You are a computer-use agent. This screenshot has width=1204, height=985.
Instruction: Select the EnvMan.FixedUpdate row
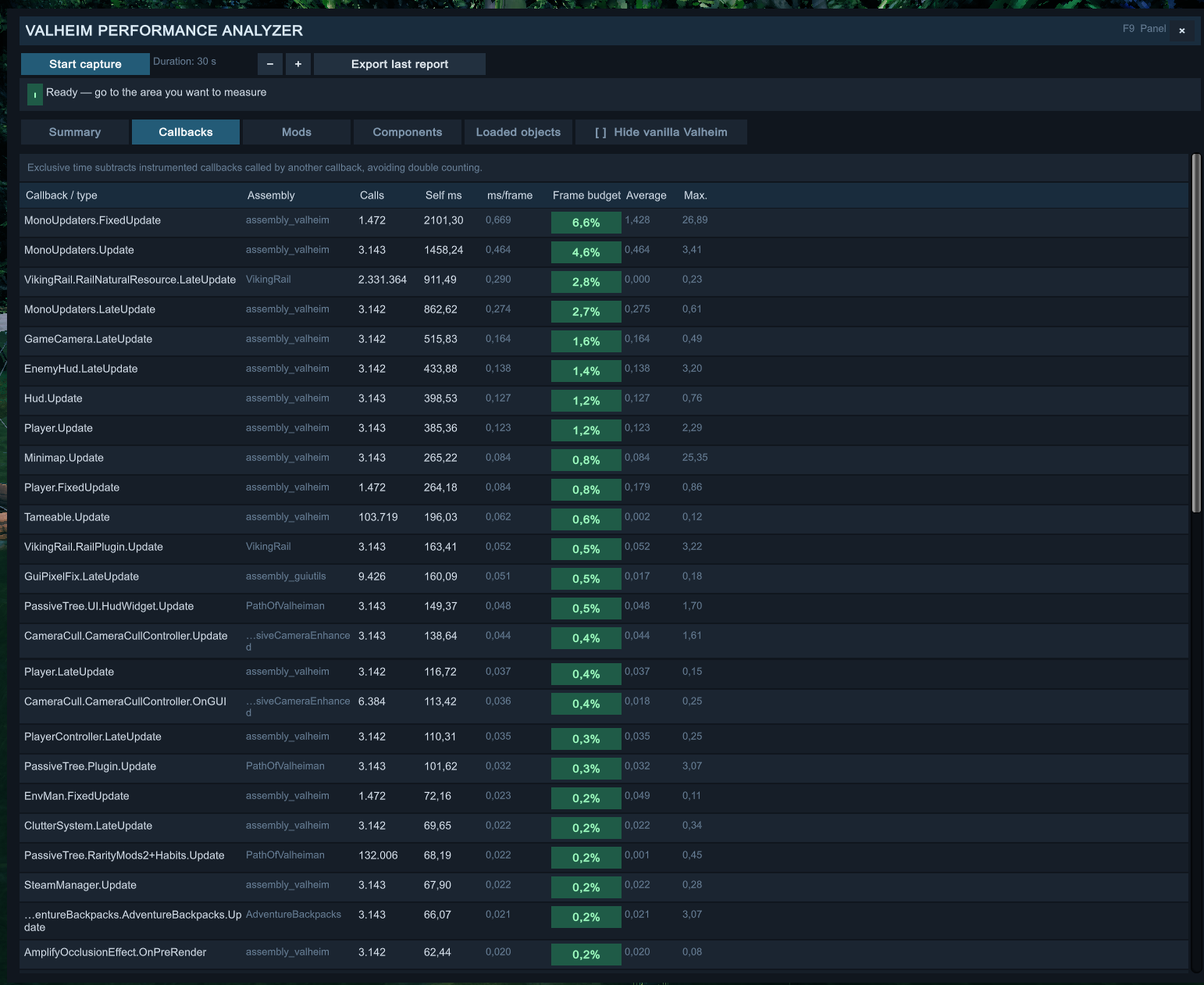[604, 798]
